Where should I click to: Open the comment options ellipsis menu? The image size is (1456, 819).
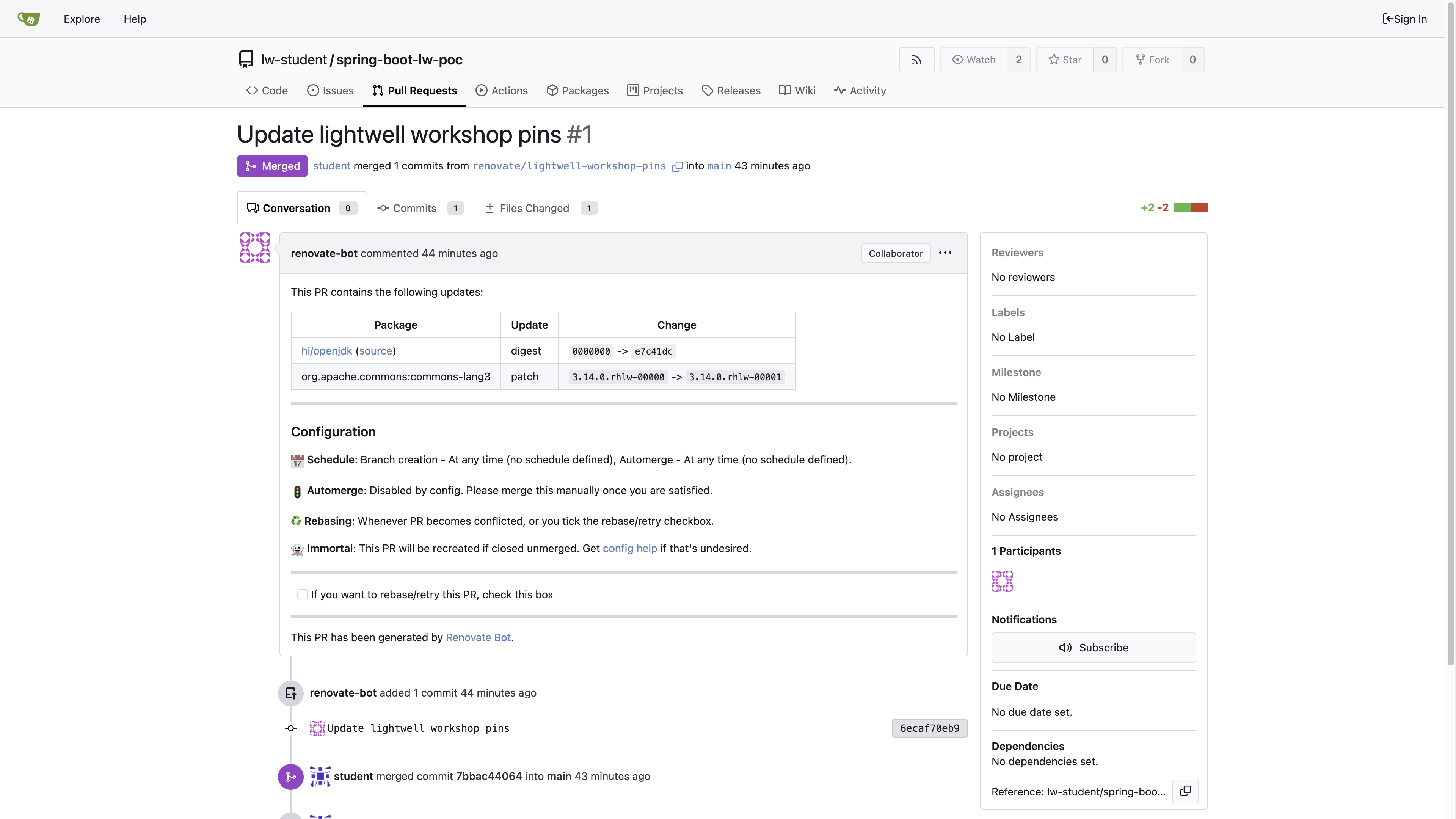click(x=945, y=253)
